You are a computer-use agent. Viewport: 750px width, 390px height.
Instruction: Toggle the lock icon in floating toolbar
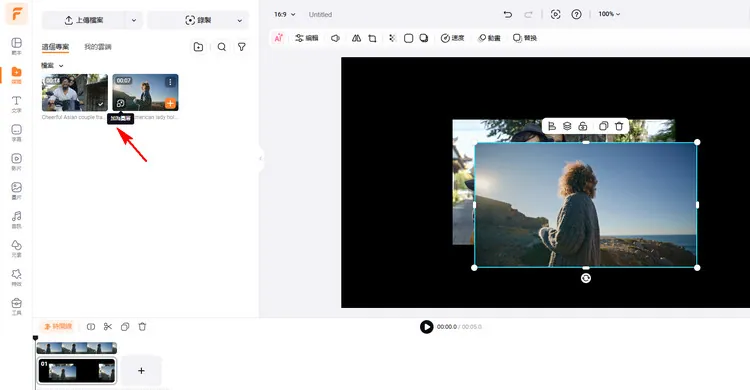pos(583,126)
